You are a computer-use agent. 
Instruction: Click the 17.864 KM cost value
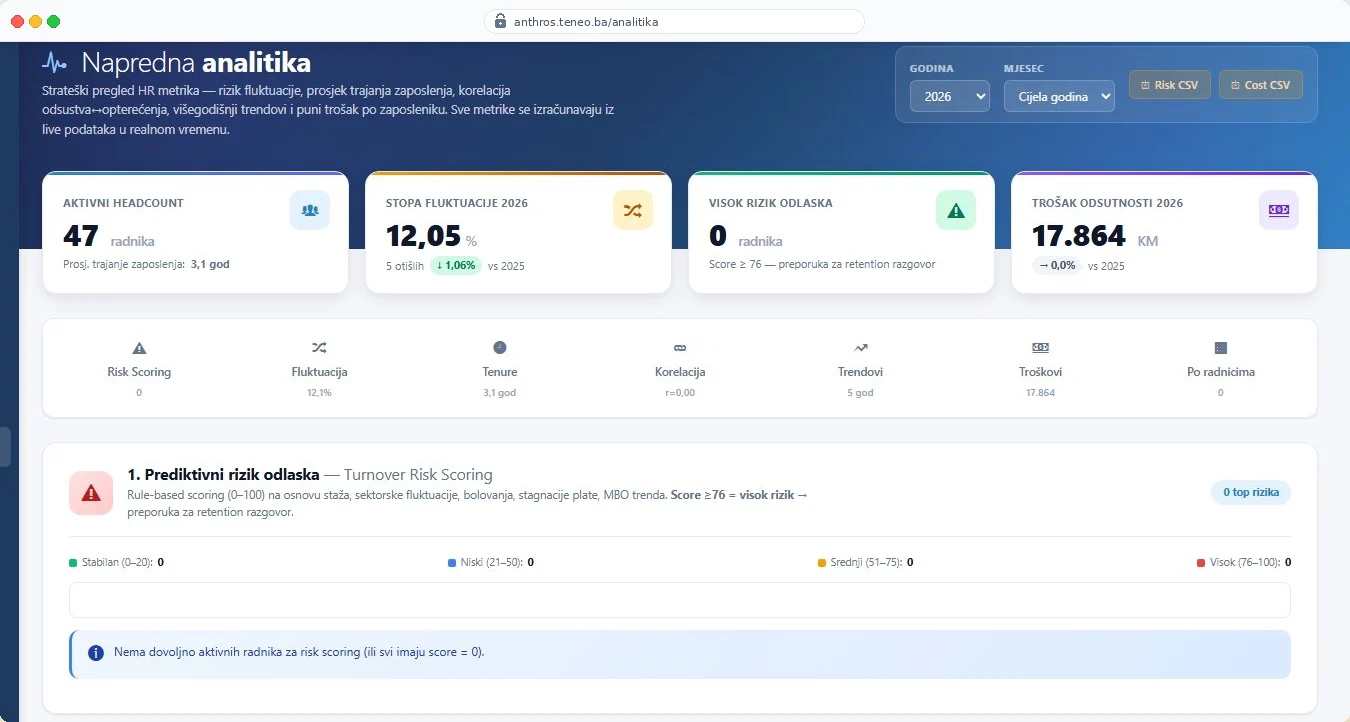coord(1095,237)
